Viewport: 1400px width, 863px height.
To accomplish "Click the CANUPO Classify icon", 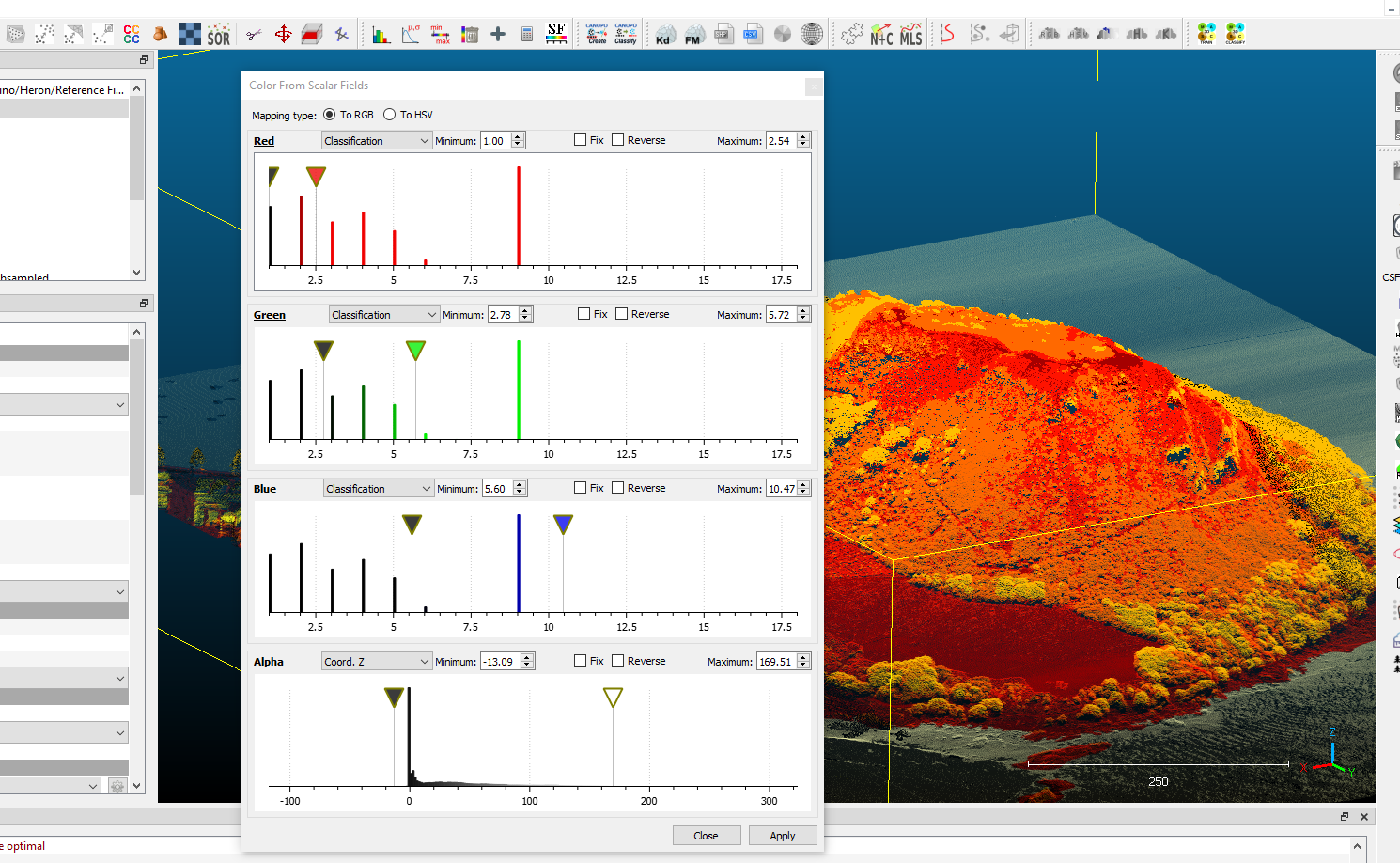I will (626, 35).
